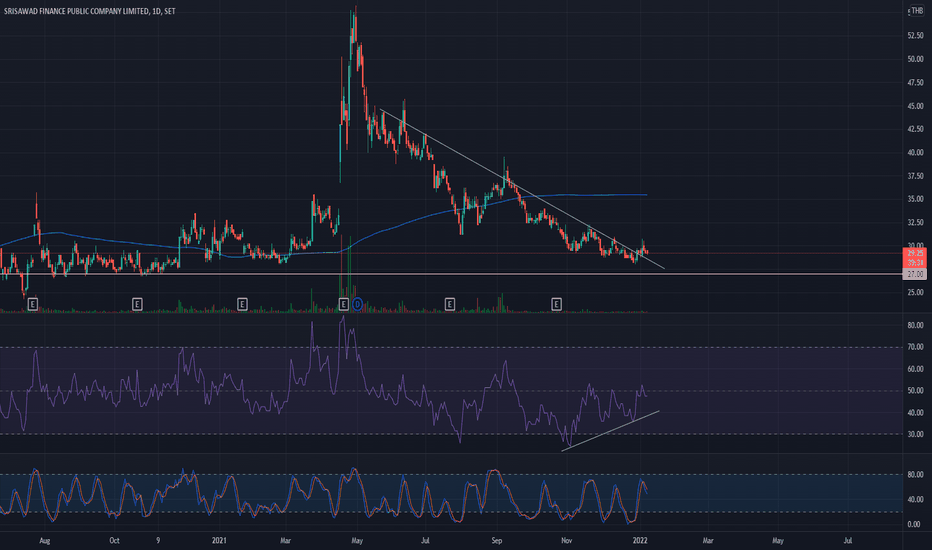The height and width of the screenshot is (550, 932).
Task: Click the 60.00 level on the RSI scale
Action: click(915, 369)
